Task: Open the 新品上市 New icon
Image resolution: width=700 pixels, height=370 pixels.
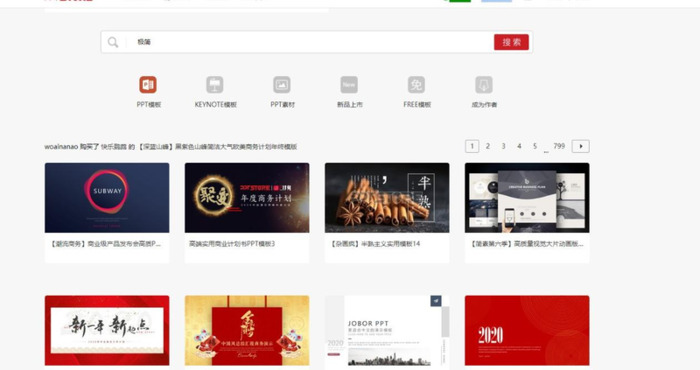Action: point(349,84)
